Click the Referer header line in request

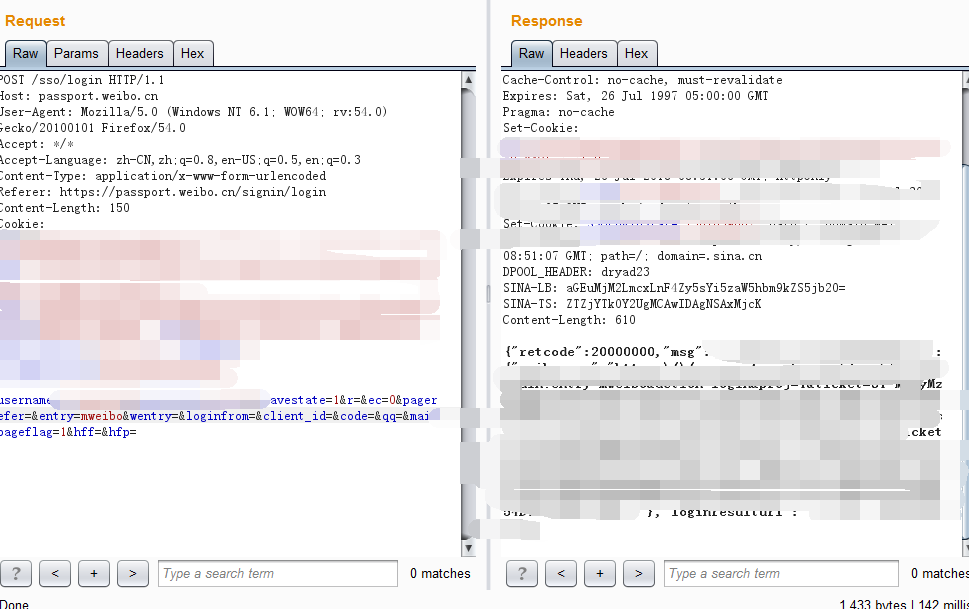pyautogui.click(x=163, y=192)
